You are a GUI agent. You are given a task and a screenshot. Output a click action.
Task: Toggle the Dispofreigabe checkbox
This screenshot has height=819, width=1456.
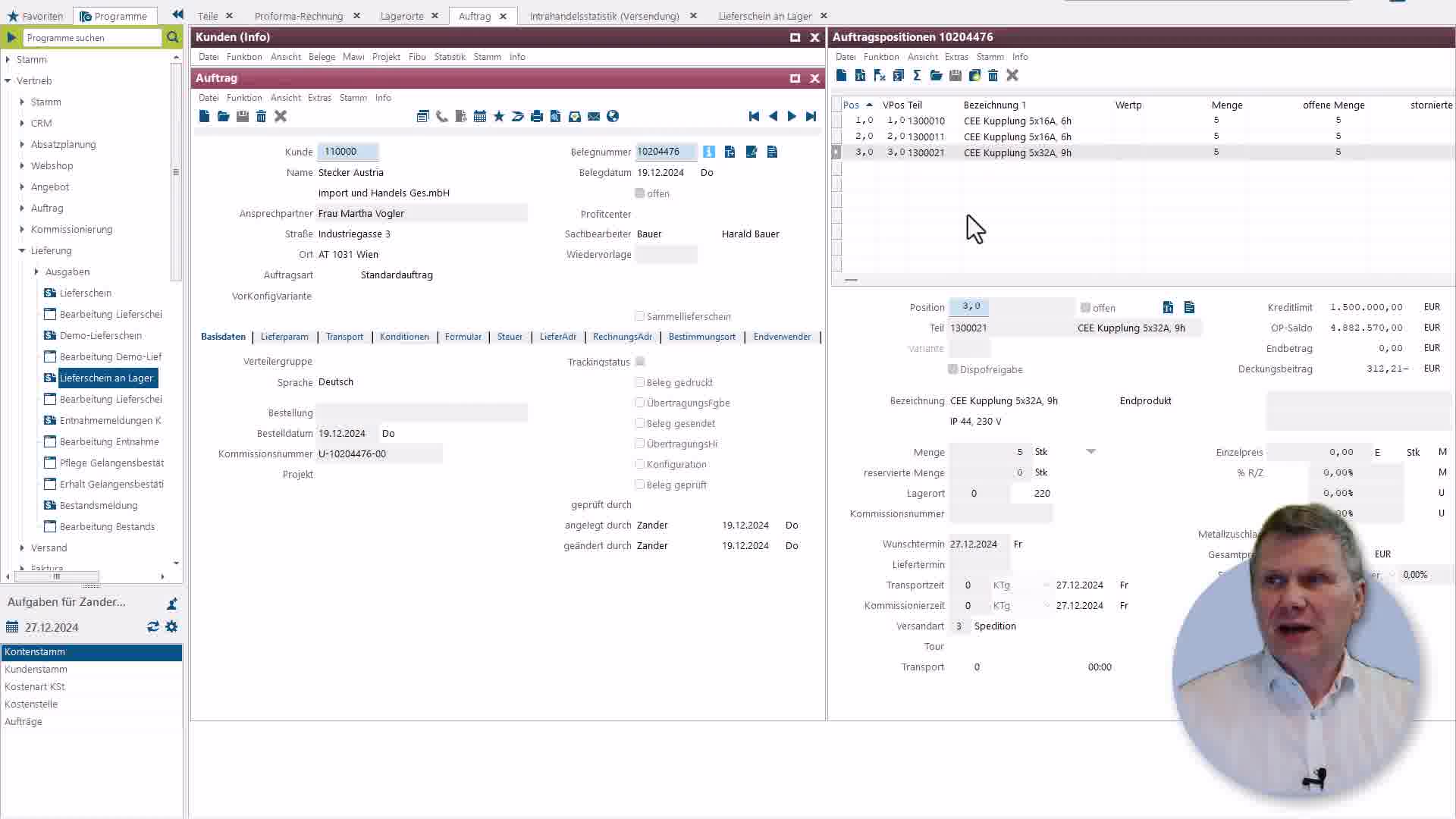(953, 369)
